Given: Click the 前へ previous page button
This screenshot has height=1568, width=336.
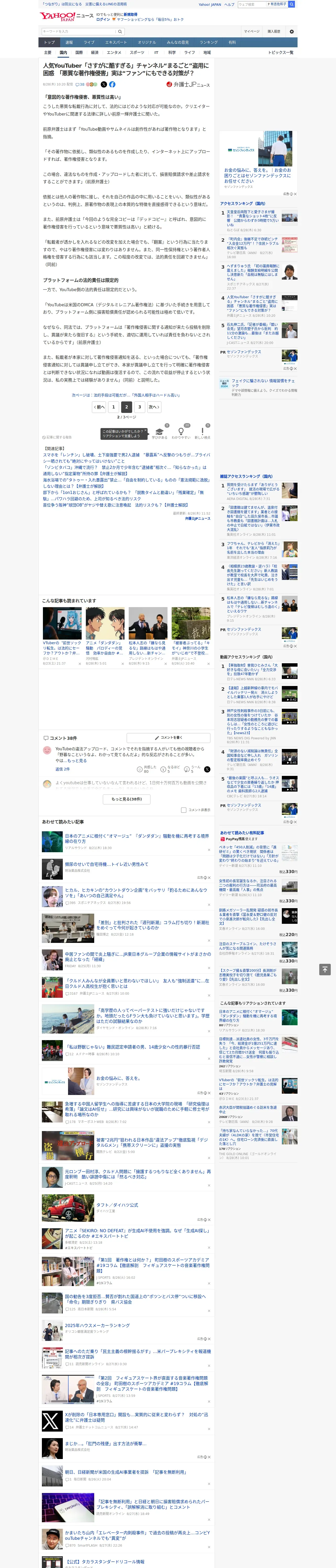Looking at the screenshot, I should 99,407.
